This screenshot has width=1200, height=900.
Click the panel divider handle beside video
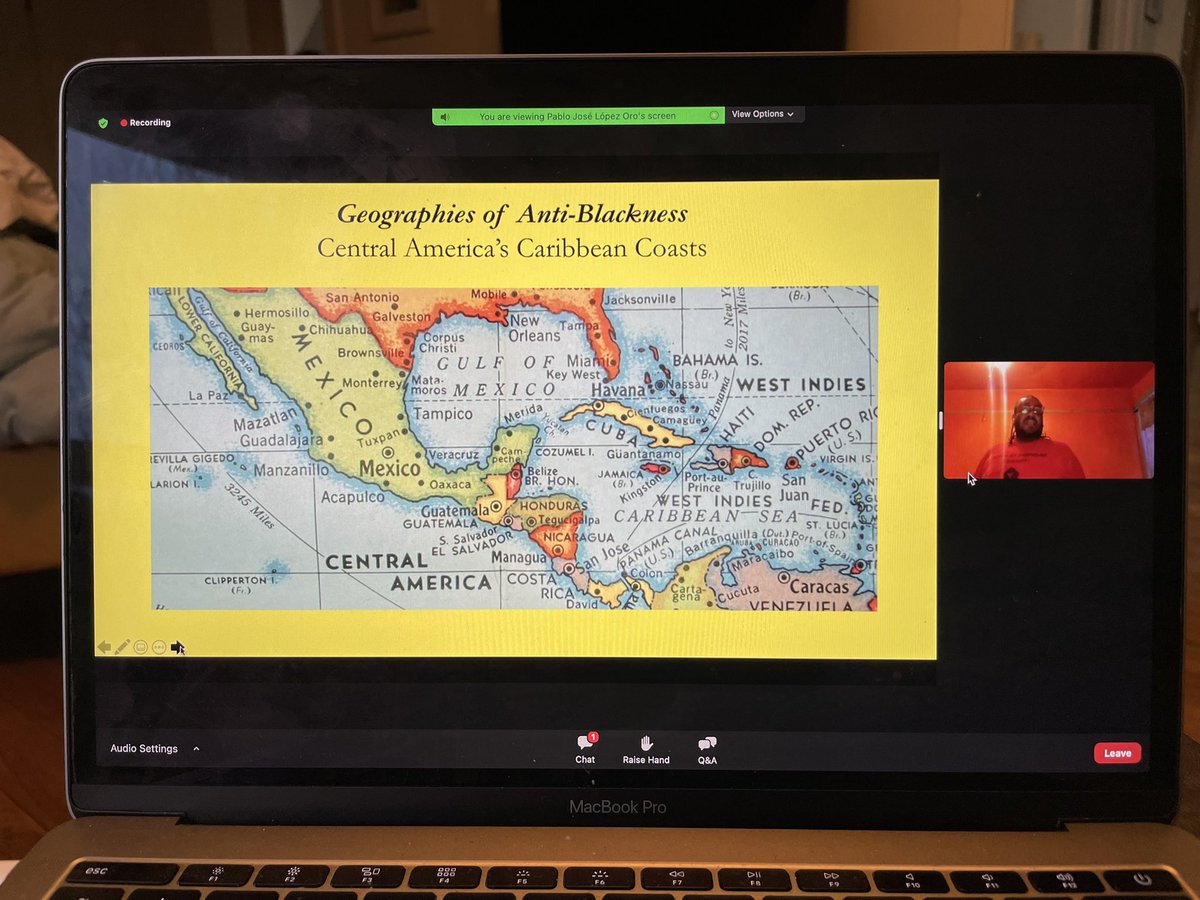(x=939, y=420)
